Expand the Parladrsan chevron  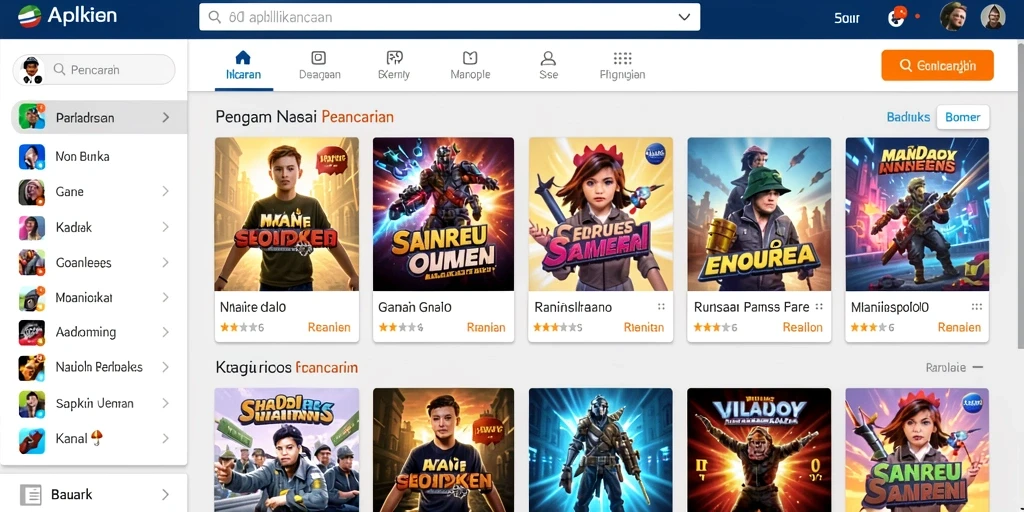tap(166, 118)
